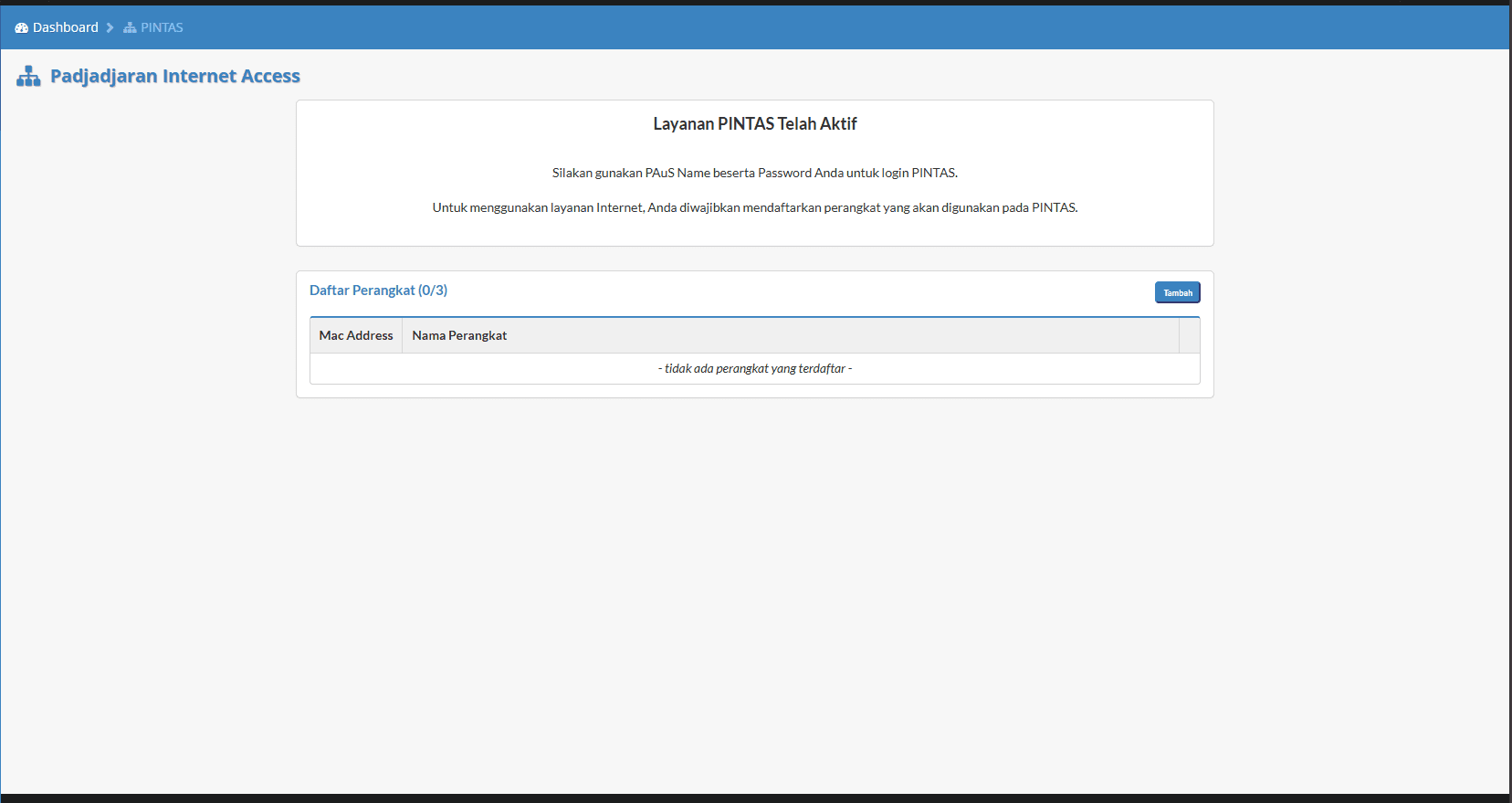Click the sitemap icon beside Padjadjaran Internet Access
Screen dimensions: 1512x803
point(28,77)
